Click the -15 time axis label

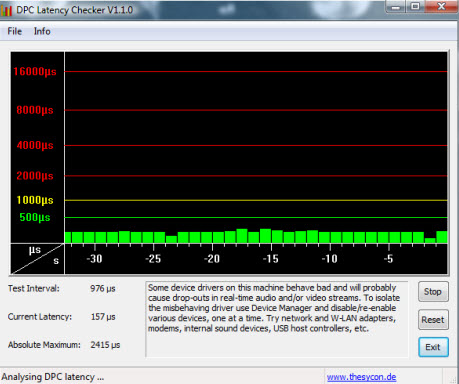click(271, 259)
